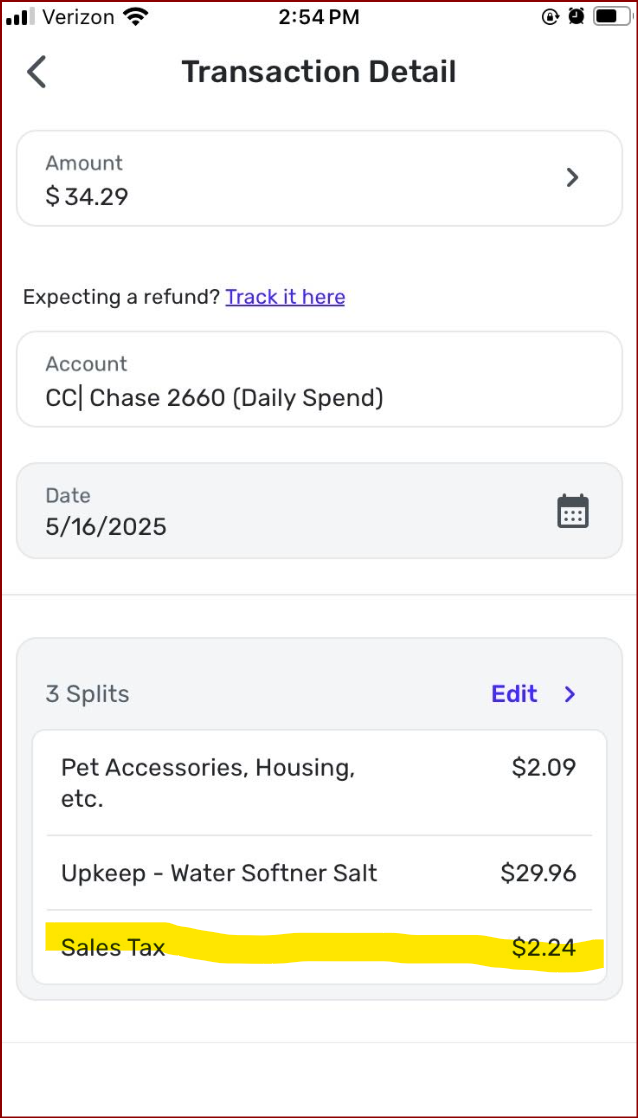Open splits using chevron beside Edit

click(570, 694)
